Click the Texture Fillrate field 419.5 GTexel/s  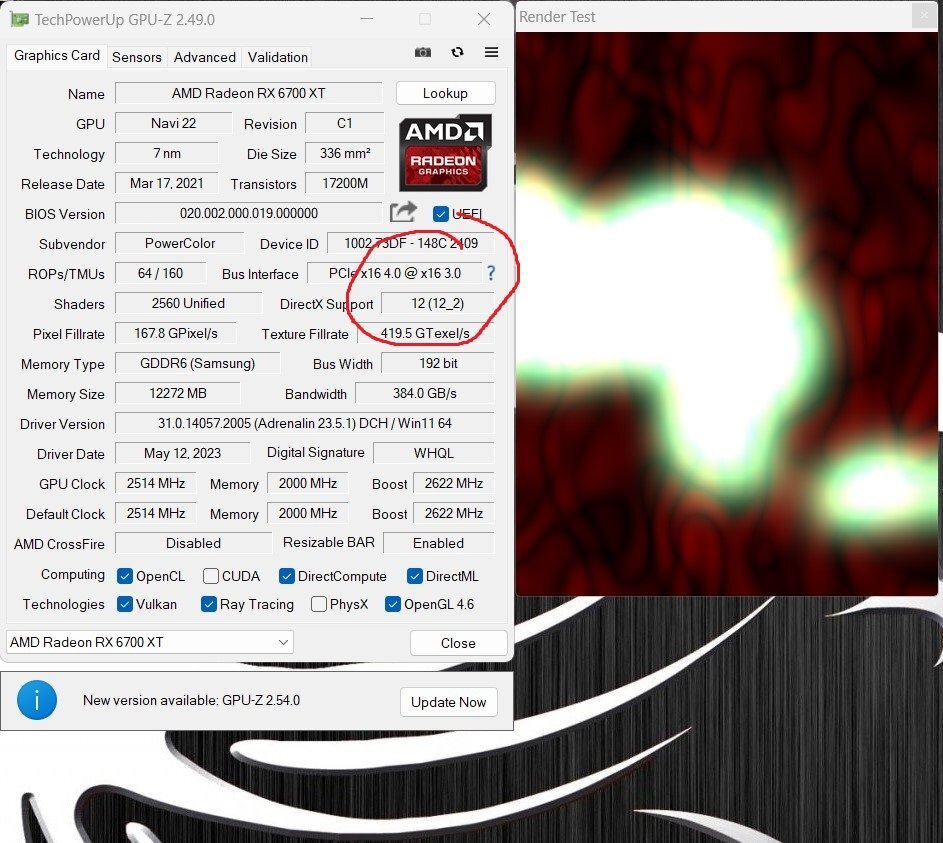click(426, 334)
